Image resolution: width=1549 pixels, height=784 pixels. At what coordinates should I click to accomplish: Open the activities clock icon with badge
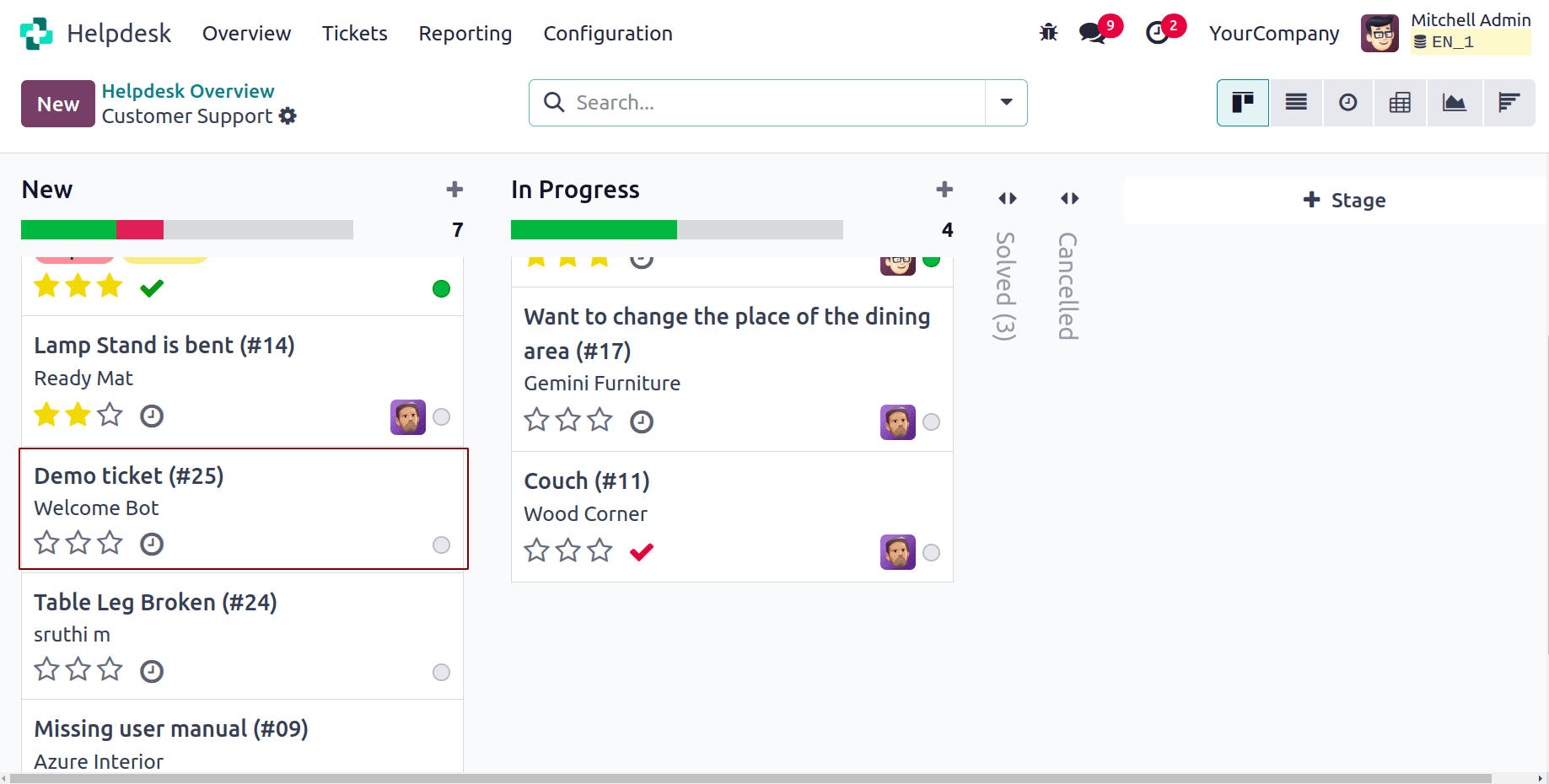(1159, 35)
